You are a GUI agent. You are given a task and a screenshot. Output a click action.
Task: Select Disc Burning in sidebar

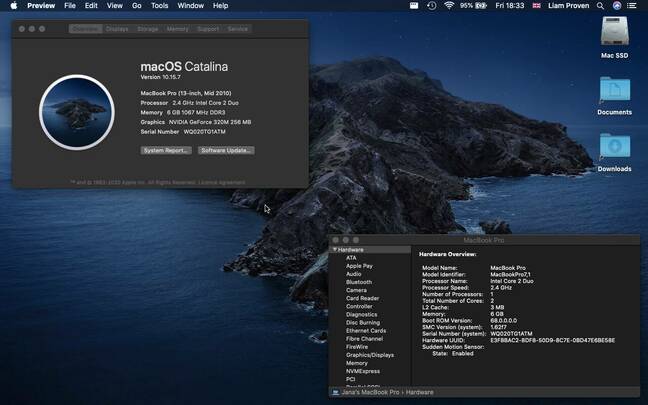[x=363, y=323]
